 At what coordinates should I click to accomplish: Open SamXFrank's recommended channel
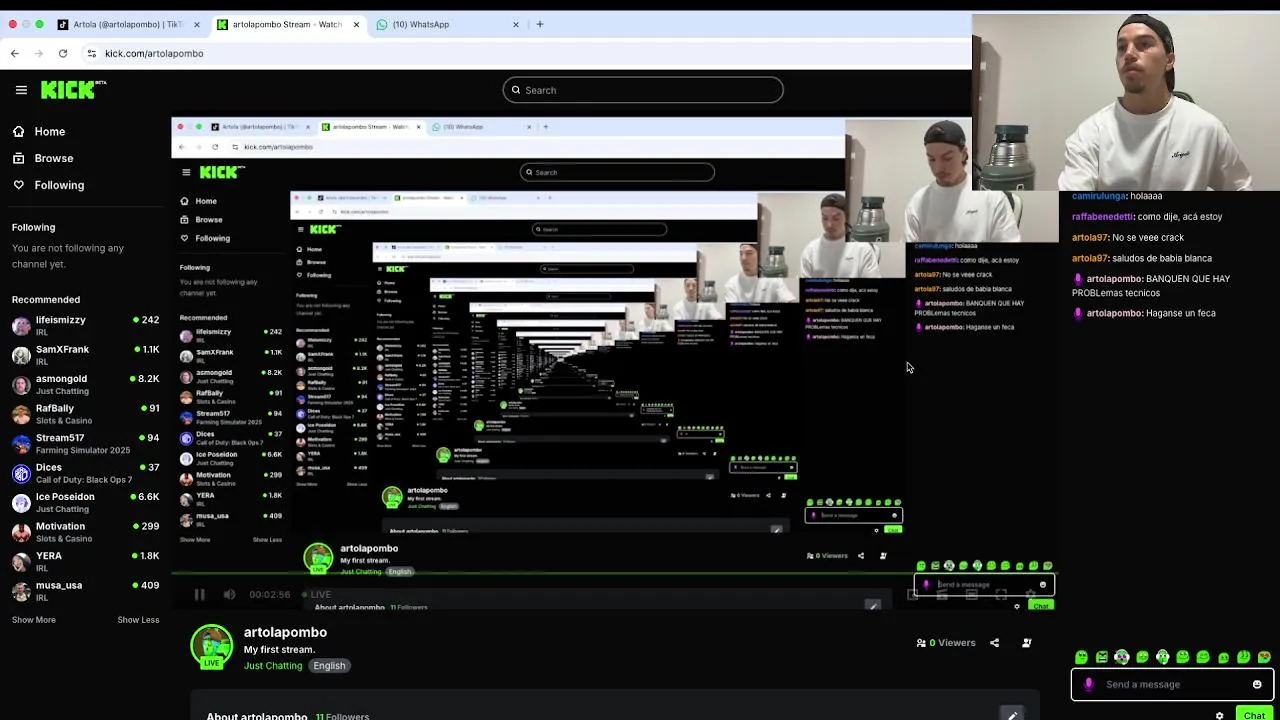click(x=85, y=355)
